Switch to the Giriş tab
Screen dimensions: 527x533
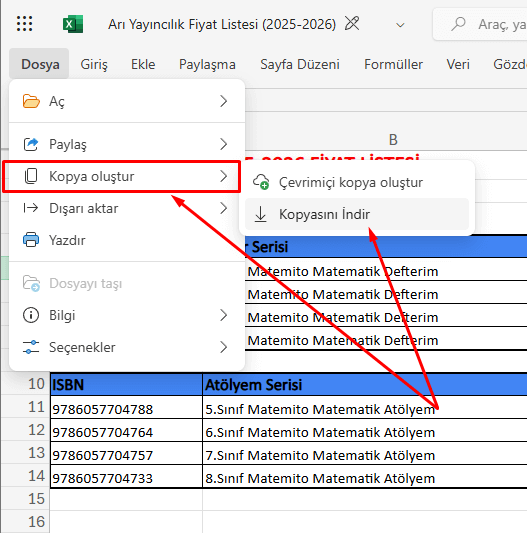point(94,64)
